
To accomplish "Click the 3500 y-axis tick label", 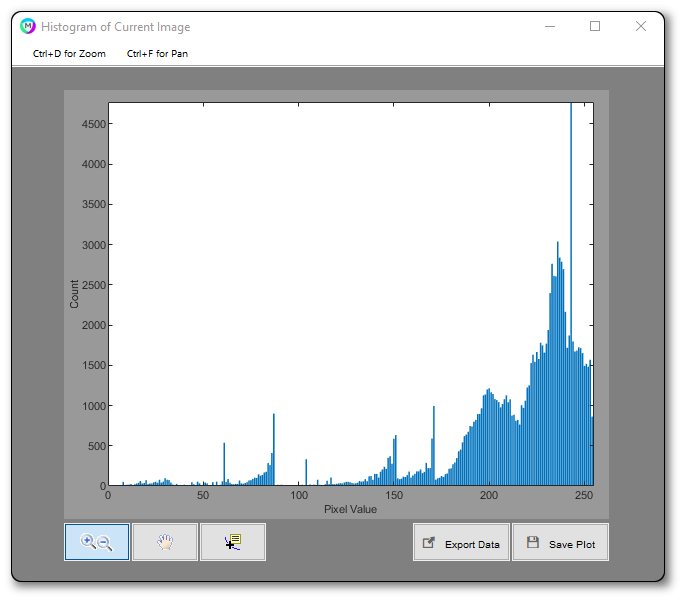I will 94,205.
